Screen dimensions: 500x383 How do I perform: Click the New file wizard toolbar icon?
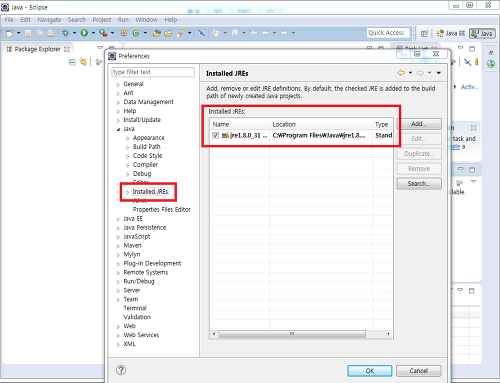click(10, 33)
